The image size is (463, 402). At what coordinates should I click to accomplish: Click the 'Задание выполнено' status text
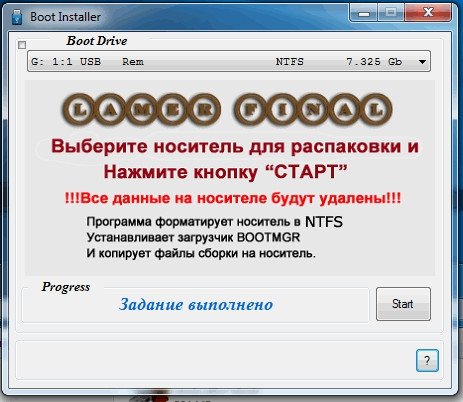tap(196, 304)
